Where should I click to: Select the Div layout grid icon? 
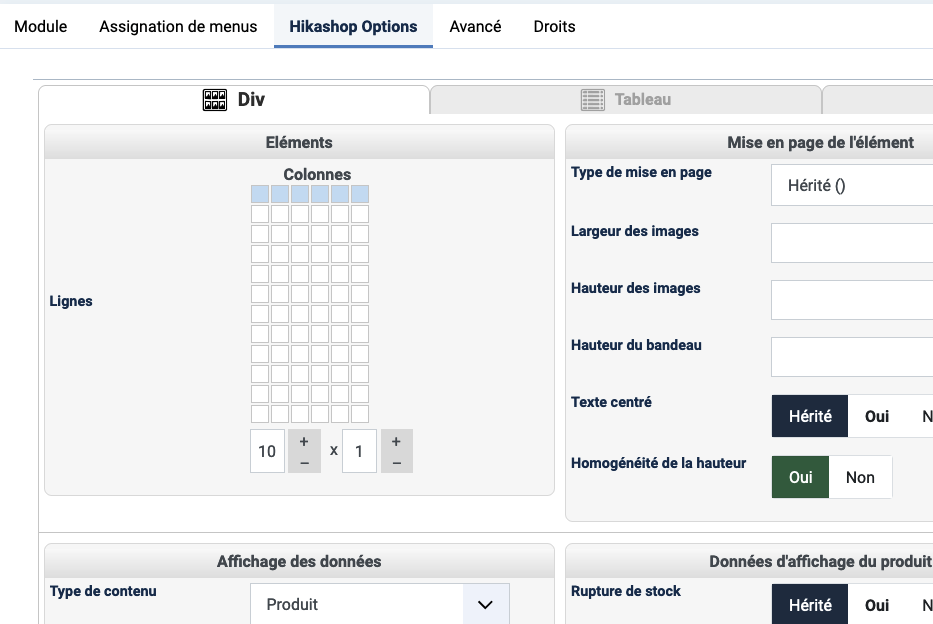pos(215,100)
